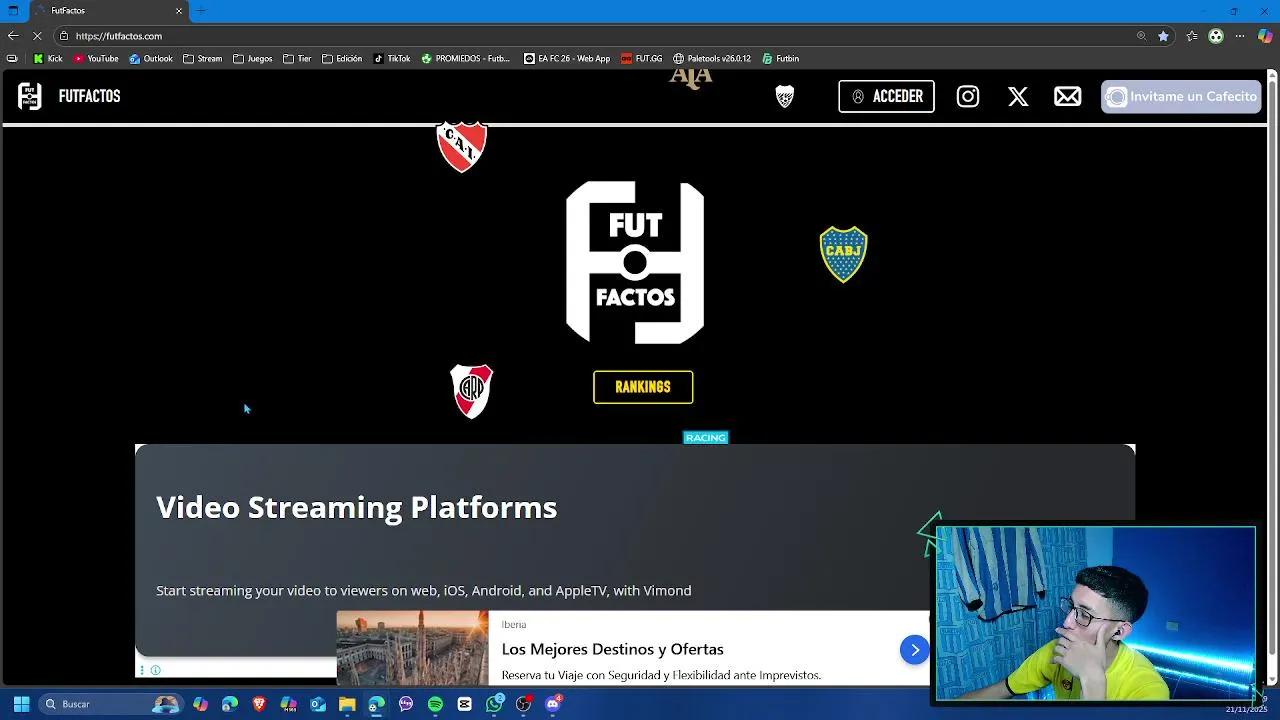Click the RACING label tag

pyautogui.click(x=706, y=437)
